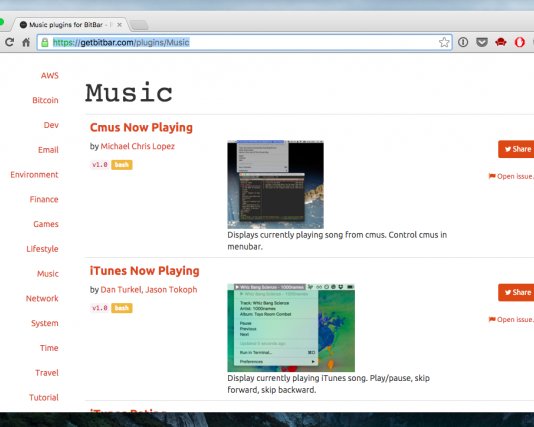Select the Email category link
The image size is (534, 427).
[x=48, y=150]
